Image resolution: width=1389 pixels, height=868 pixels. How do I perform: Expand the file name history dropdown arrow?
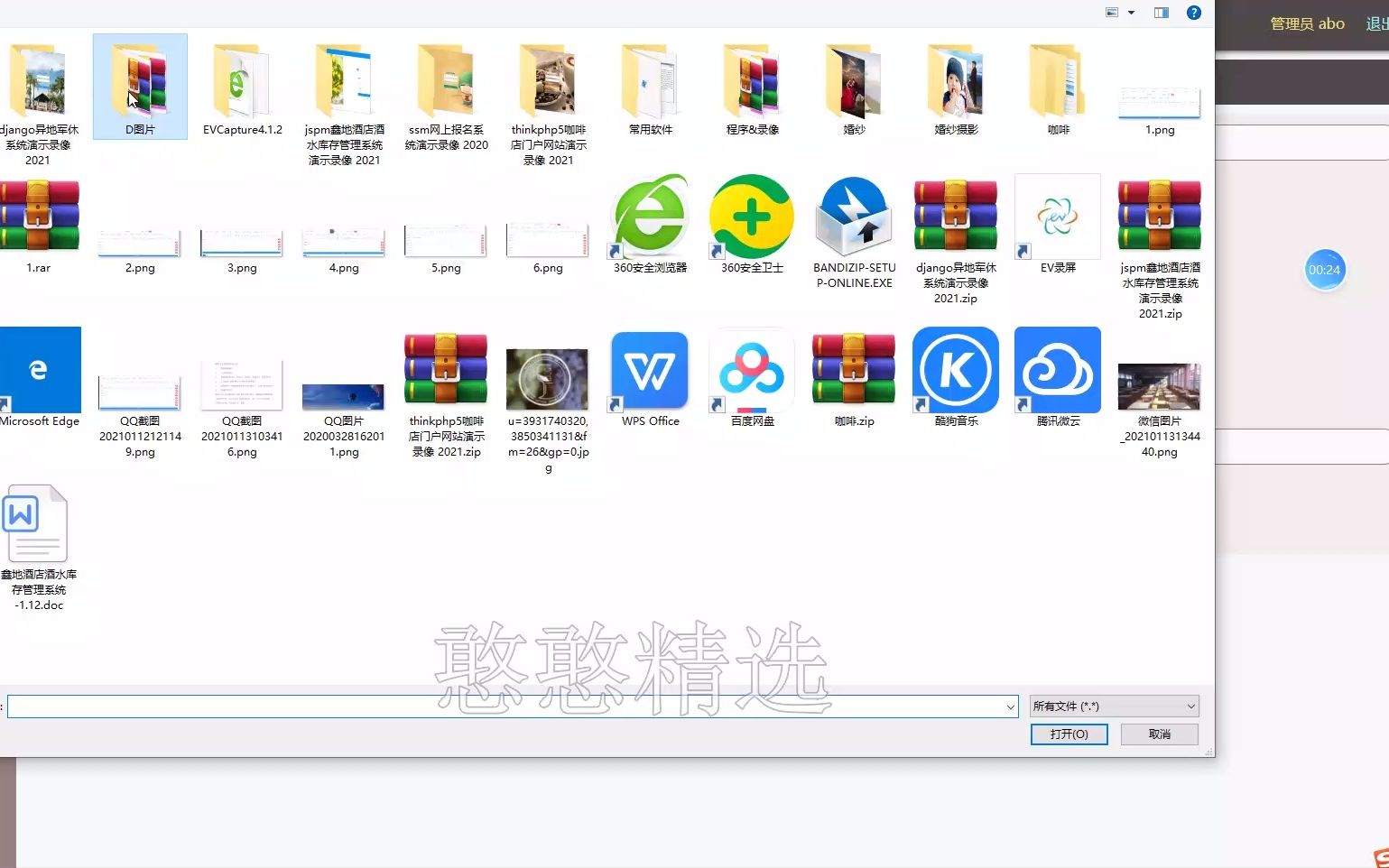point(1011,706)
